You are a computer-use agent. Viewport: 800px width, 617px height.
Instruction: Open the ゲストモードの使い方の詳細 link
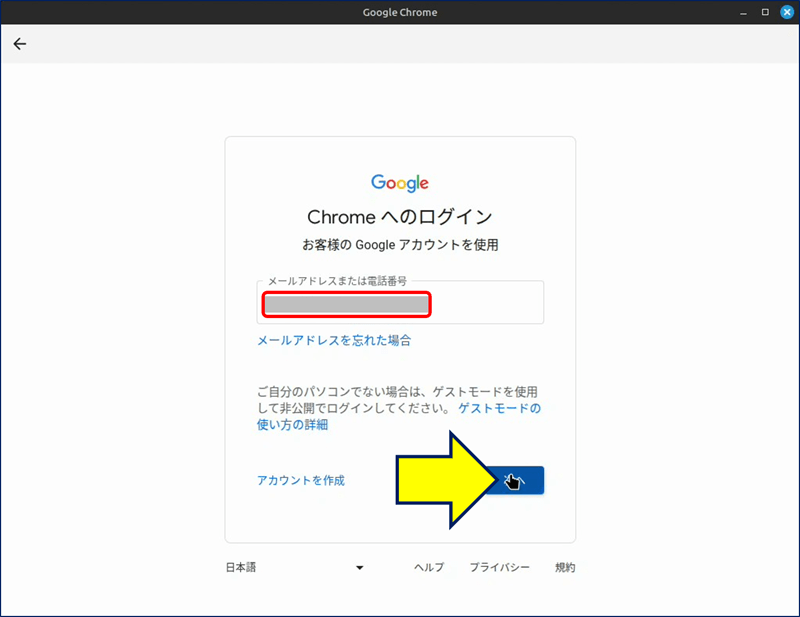click(398, 416)
